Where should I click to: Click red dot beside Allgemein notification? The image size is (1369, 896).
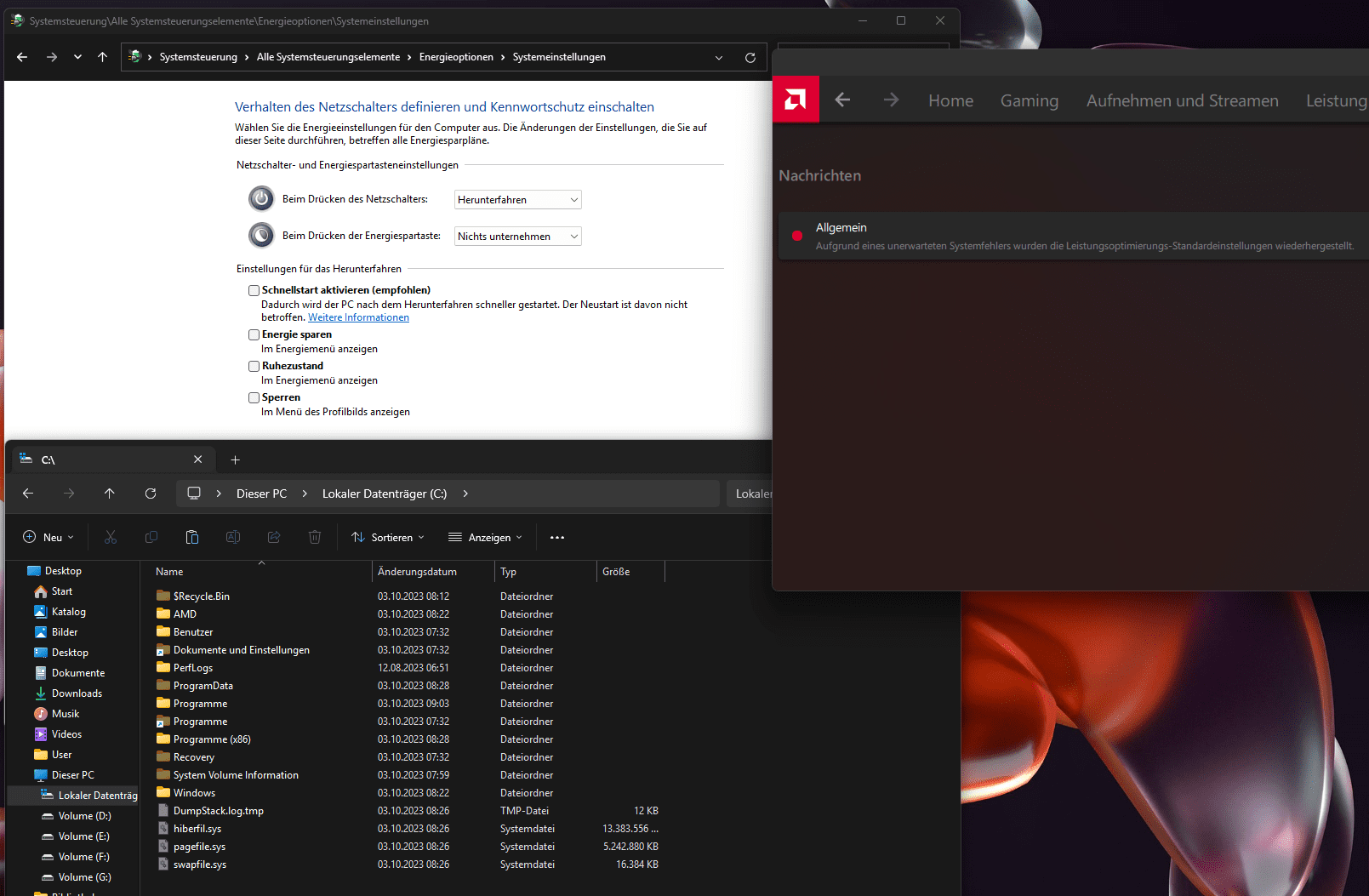[797, 236]
